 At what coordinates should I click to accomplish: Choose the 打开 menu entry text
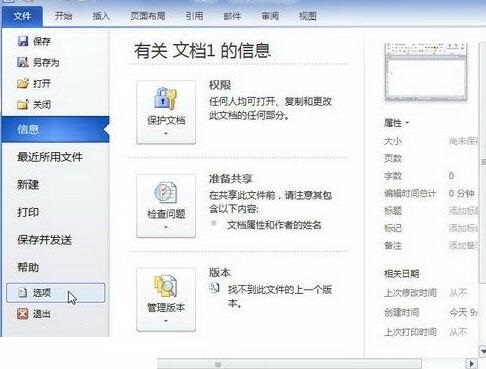click(x=42, y=84)
